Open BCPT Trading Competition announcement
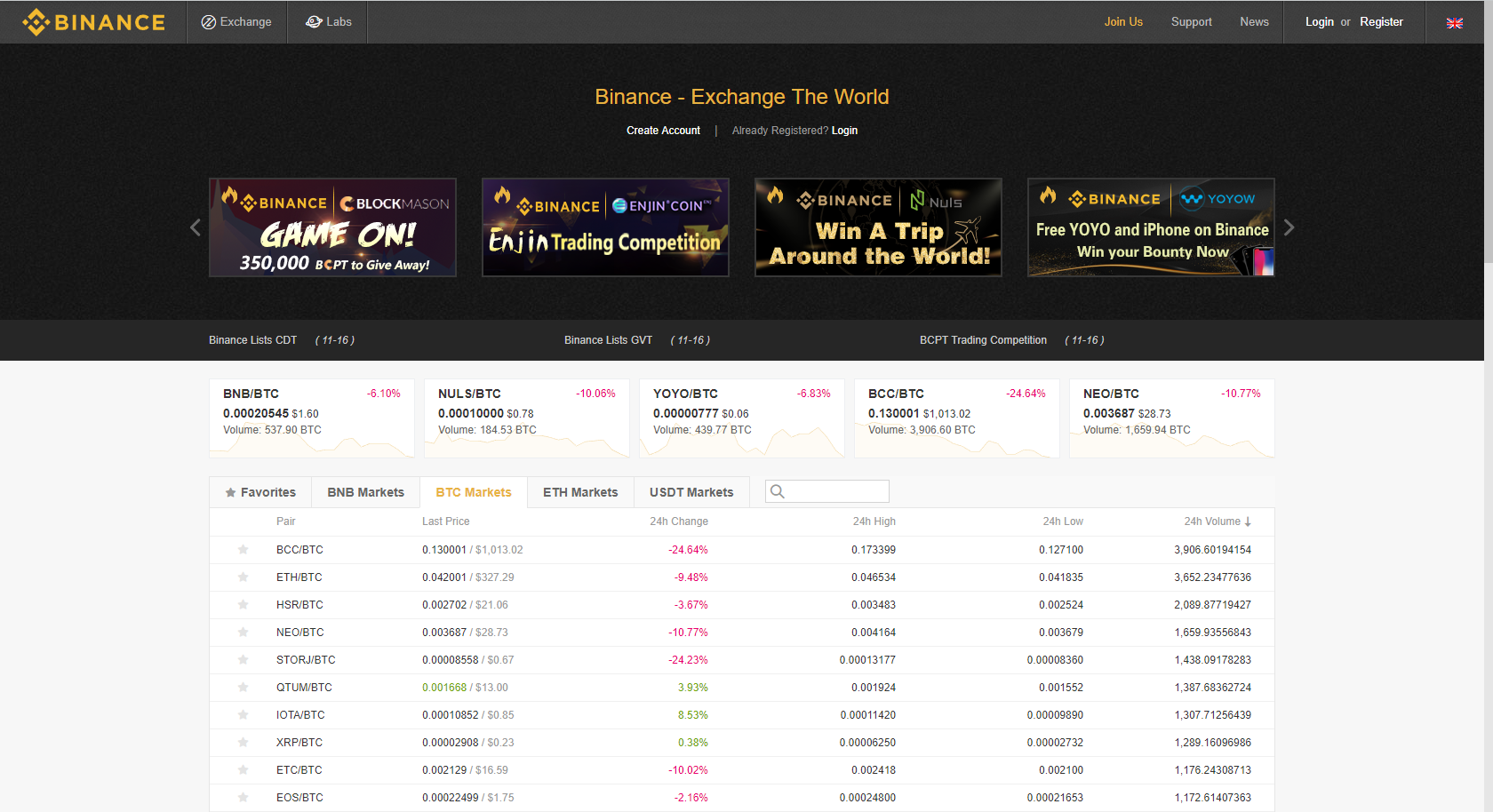1493x812 pixels. pos(983,340)
